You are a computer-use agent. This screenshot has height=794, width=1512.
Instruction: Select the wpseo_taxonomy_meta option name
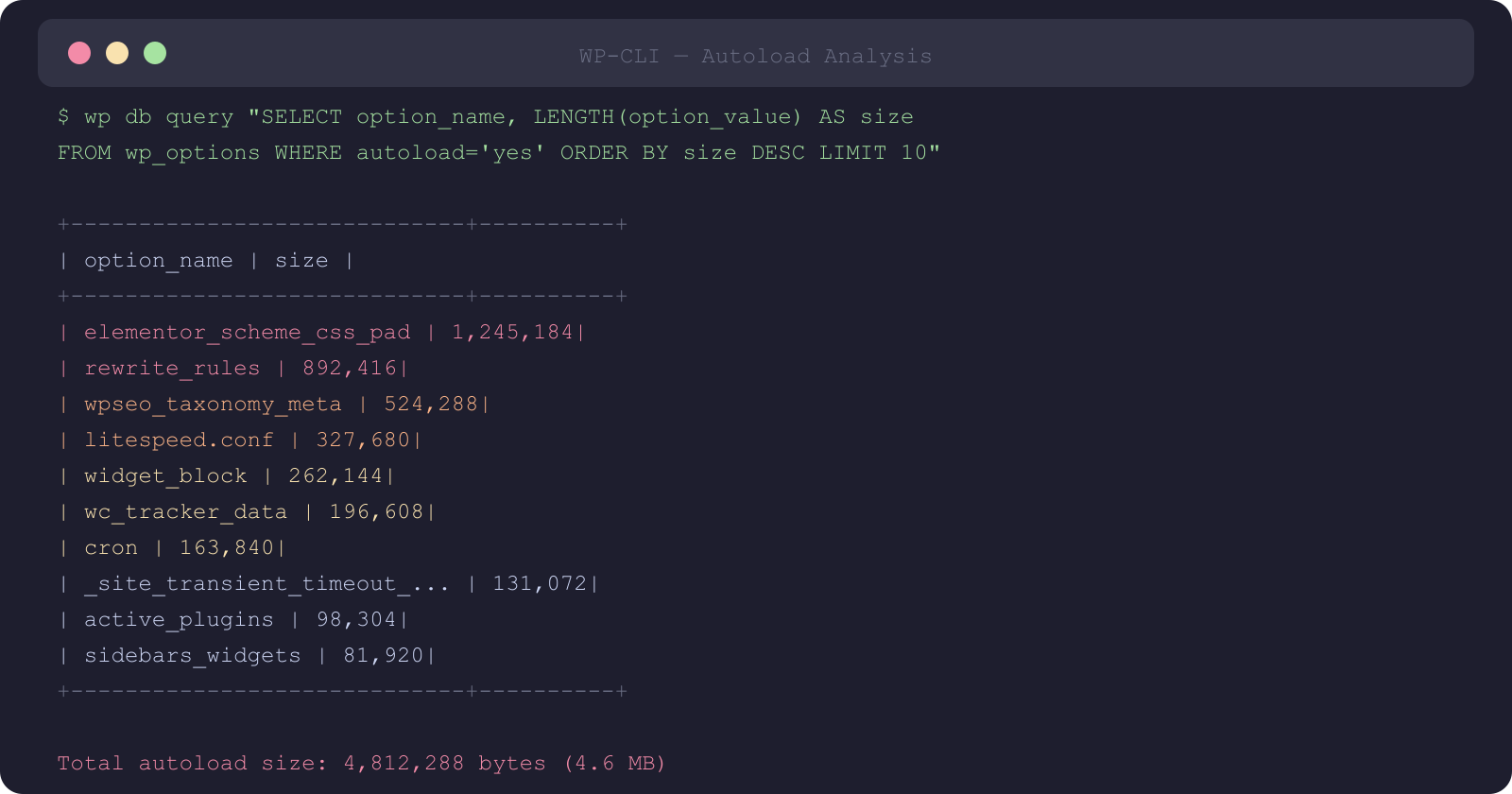click(x=213, y=404)
